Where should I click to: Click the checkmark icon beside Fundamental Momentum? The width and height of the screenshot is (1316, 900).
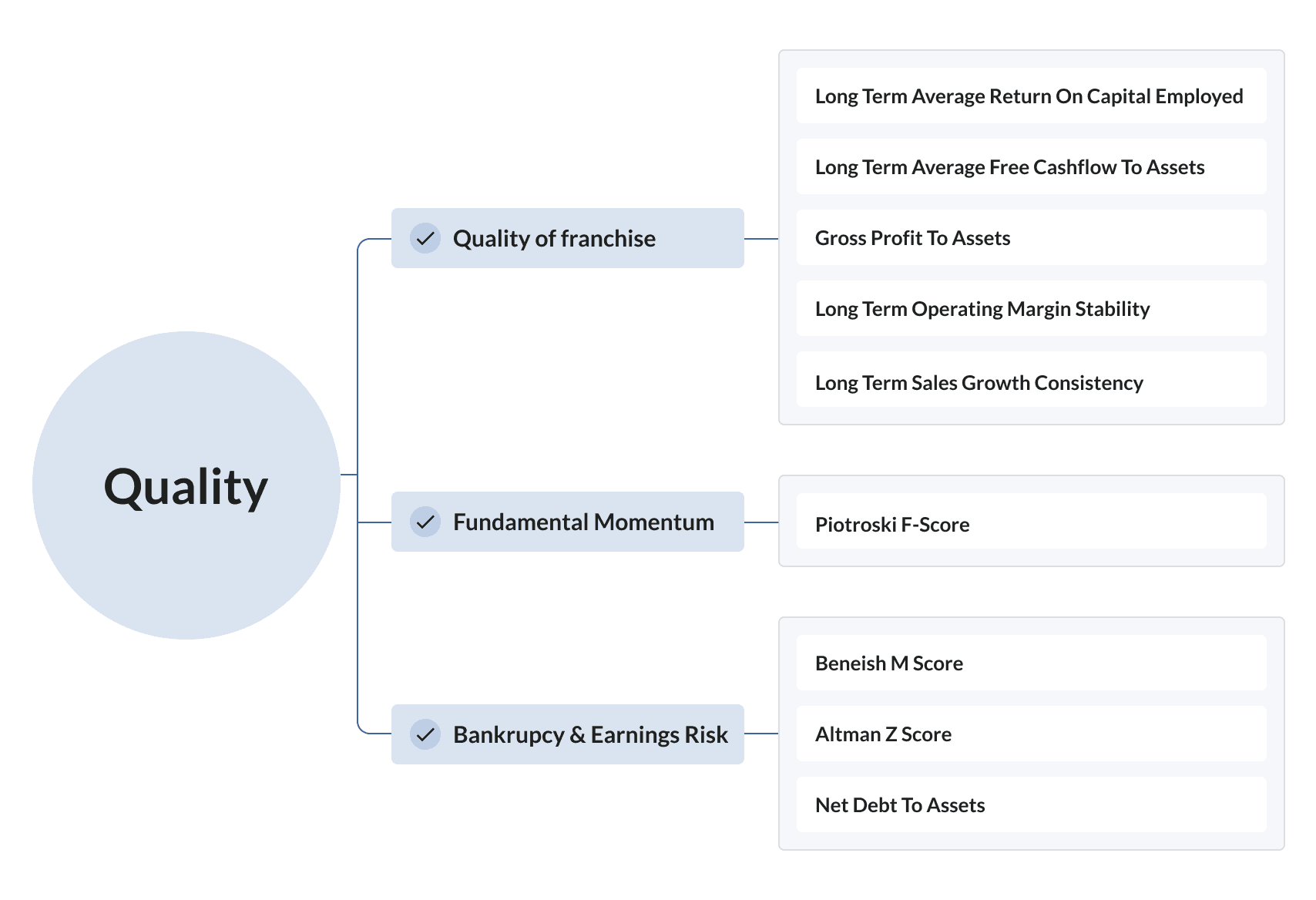(425, 522)
